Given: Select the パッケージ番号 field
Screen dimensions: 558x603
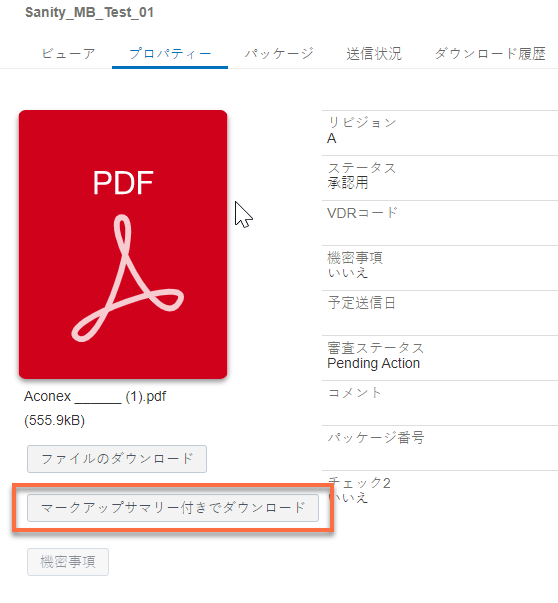Looking at the screenshot, I should pos(440,448).
